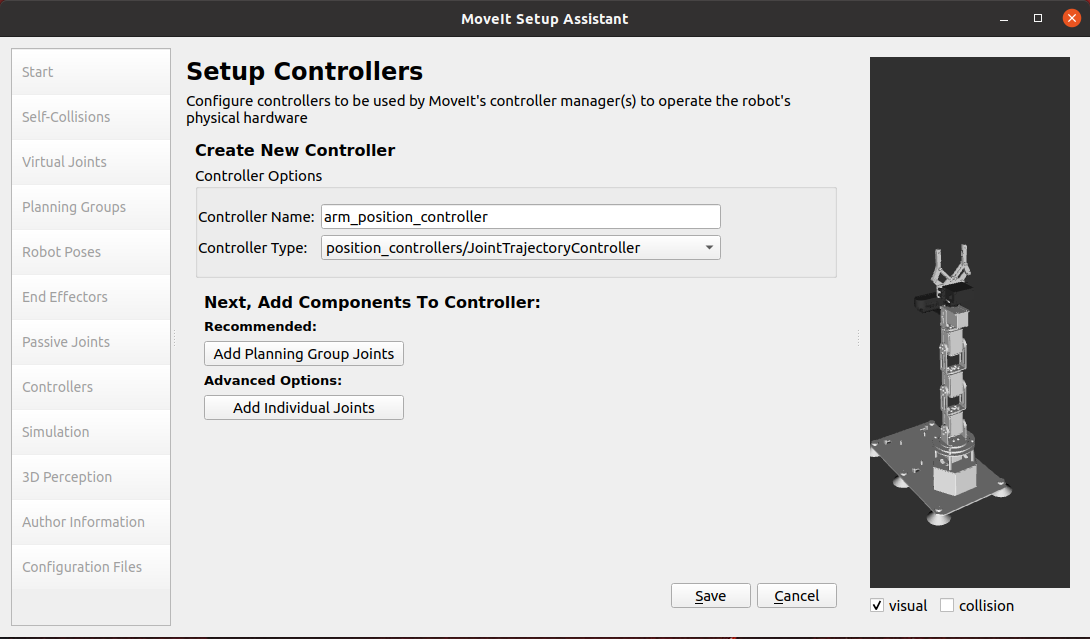Select Passive Joints step
This screenshot has width=1090, height=639.
91,342
